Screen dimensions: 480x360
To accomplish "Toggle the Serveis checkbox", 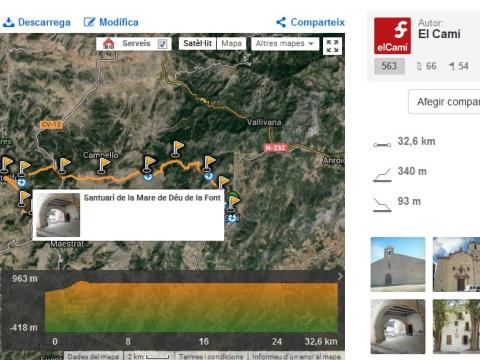I will pyautogui.click(x=162, y=44).
